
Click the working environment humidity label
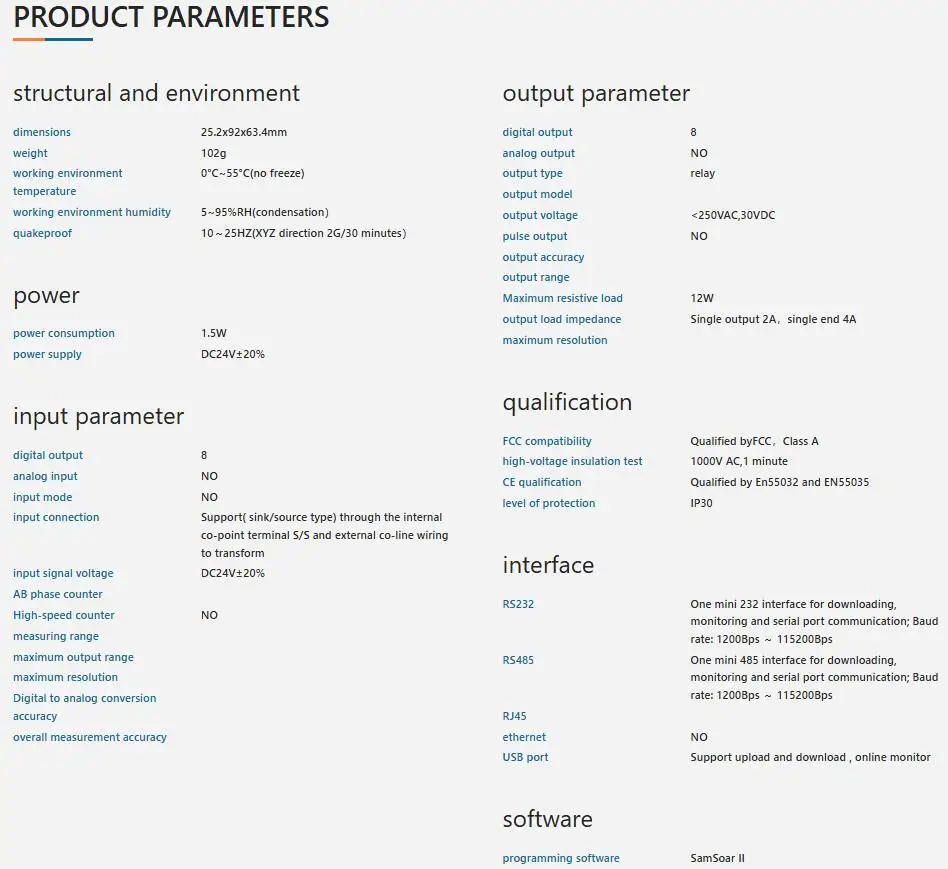(92, 212)
